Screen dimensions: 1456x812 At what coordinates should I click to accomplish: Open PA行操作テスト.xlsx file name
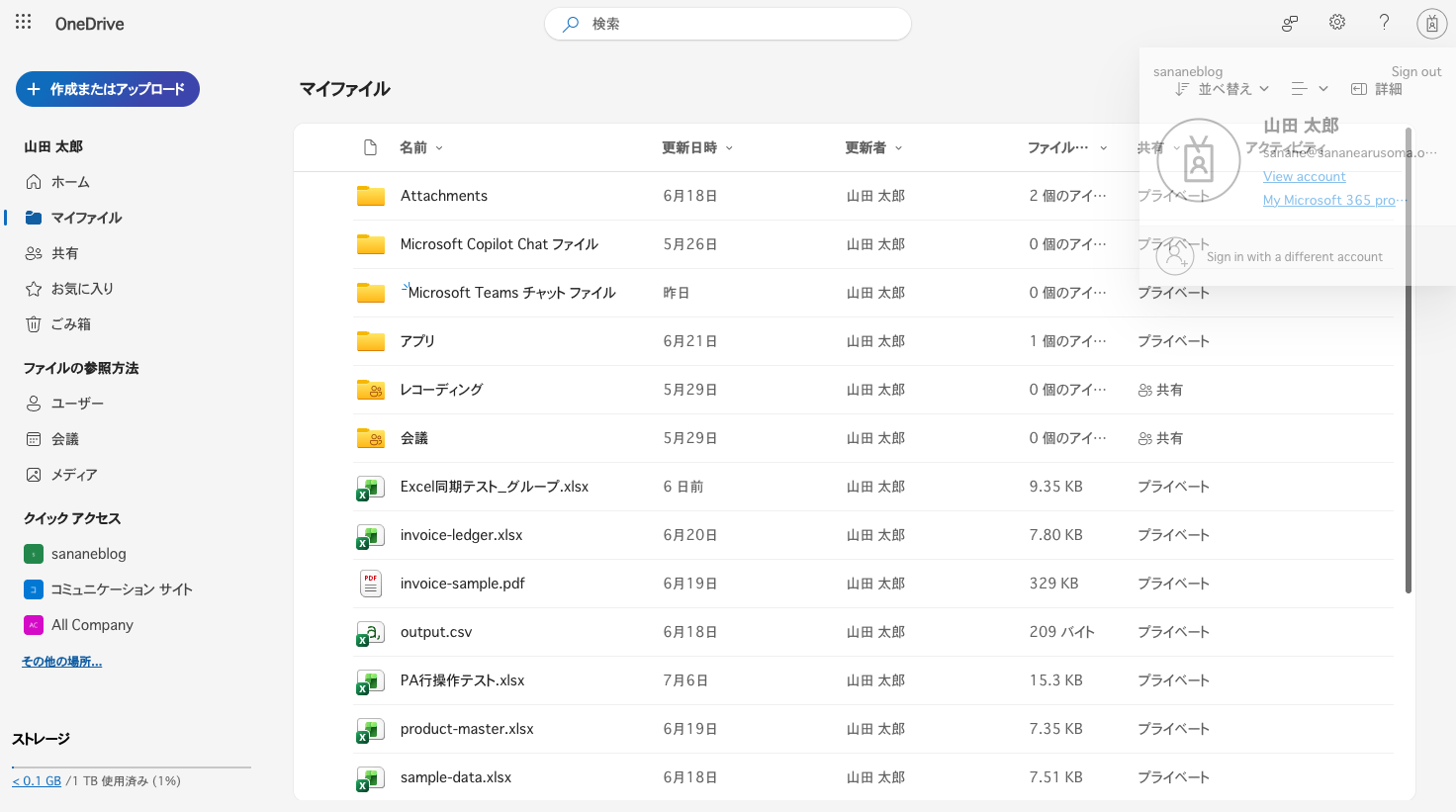point(462,680)
